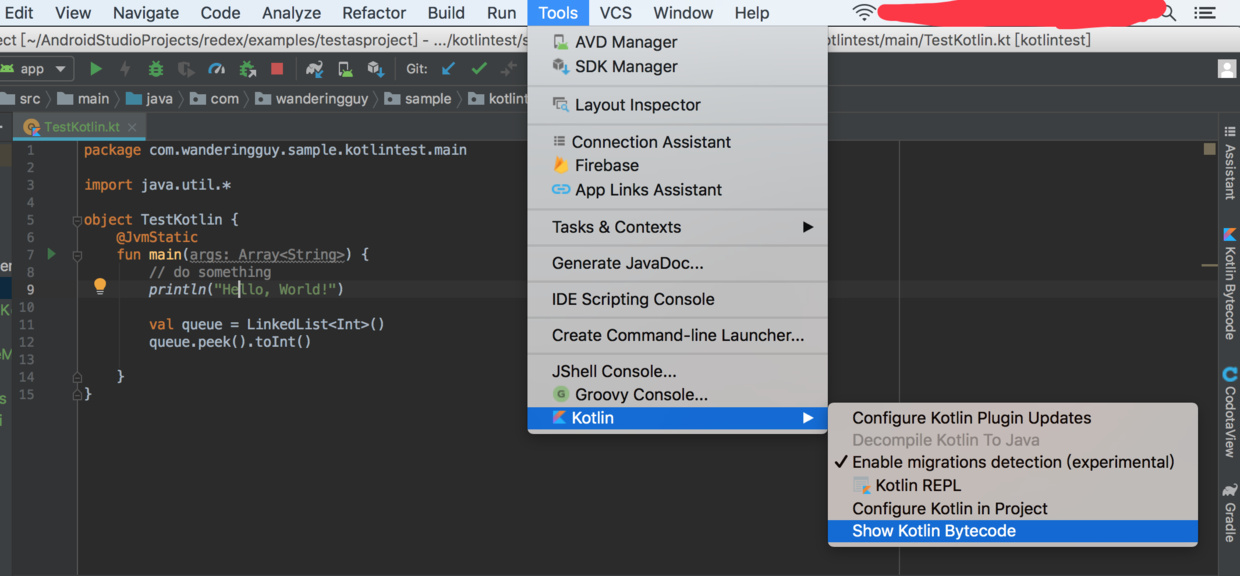1240x576 pixels.
Task: Click the Debug app bug icon
Action: 156,69
